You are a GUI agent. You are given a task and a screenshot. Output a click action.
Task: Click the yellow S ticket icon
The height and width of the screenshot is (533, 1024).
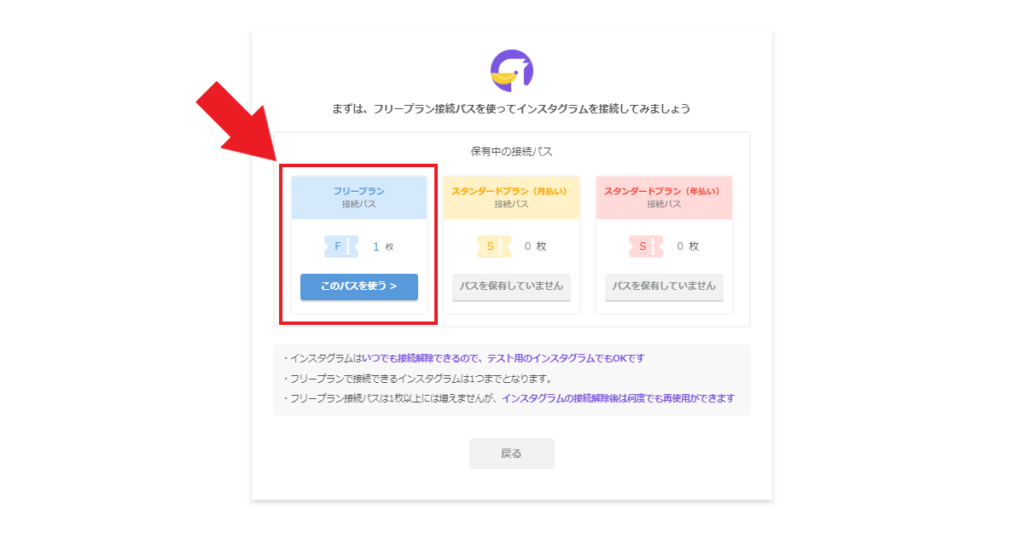494,246
